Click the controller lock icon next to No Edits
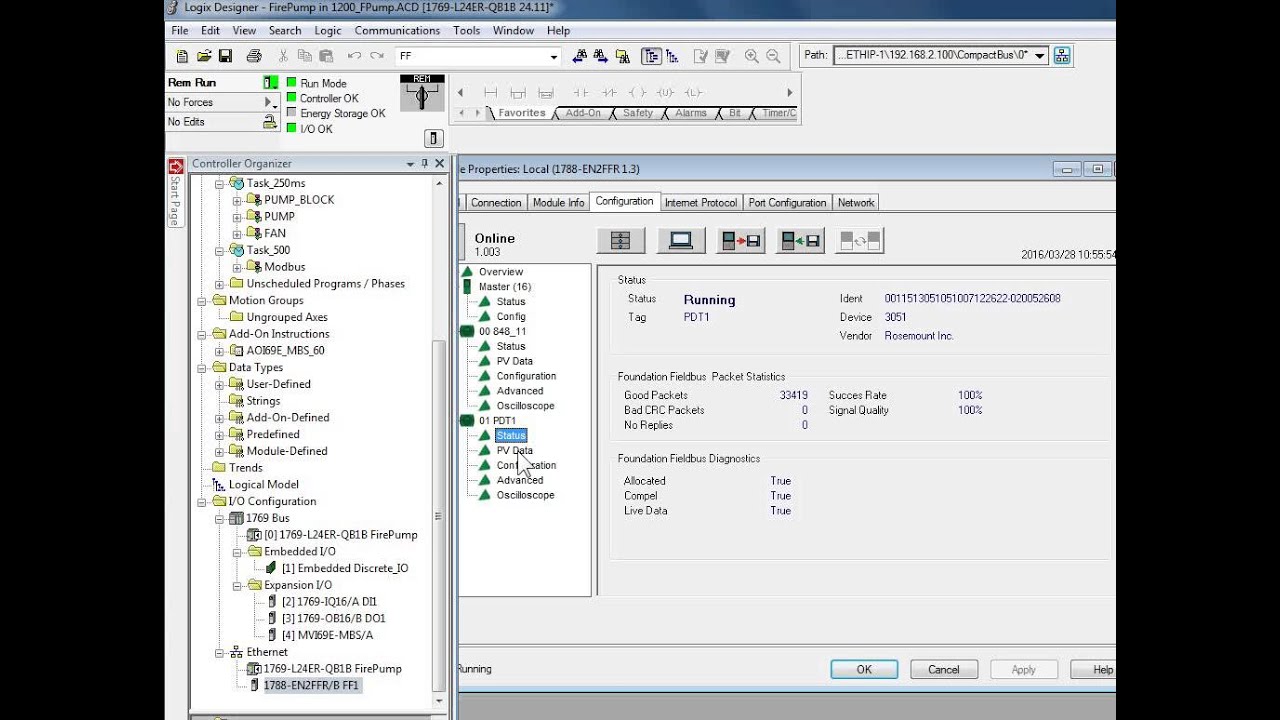Viewport: 1280px width, 720px height. pyautogui.click(x=270, y=122)
